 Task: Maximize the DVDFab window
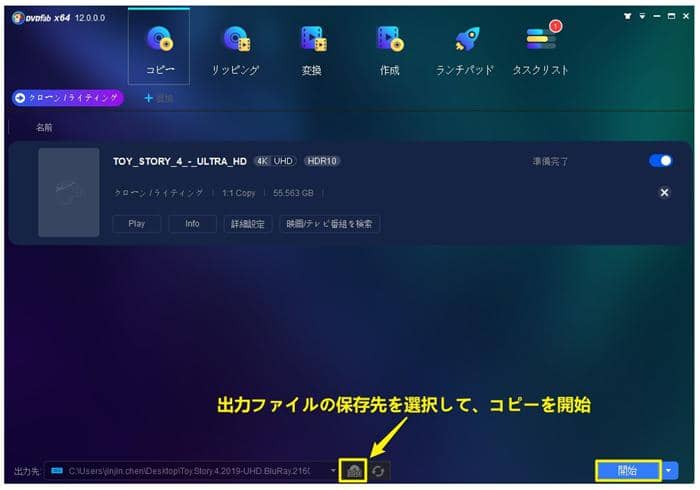(x=671, y=17)
